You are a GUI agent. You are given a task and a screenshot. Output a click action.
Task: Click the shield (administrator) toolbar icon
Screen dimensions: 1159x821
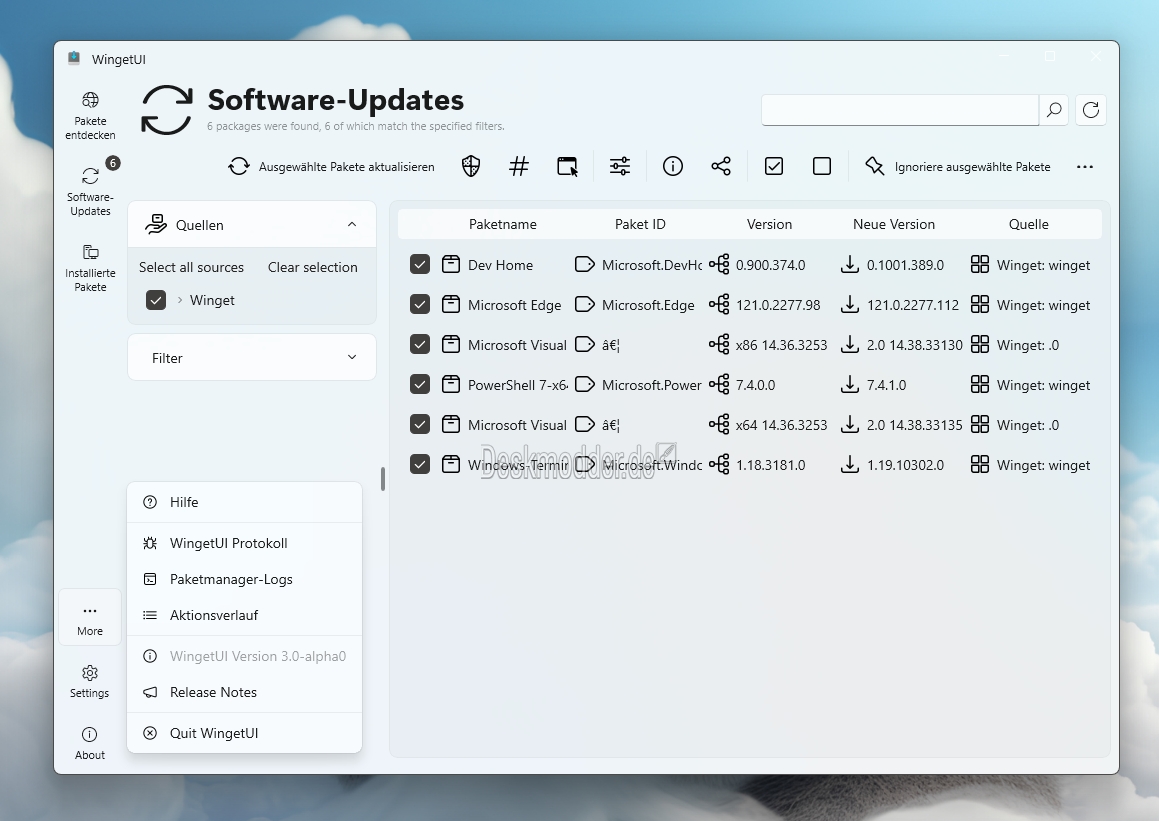pyautogui.click(x=471, y=166)
